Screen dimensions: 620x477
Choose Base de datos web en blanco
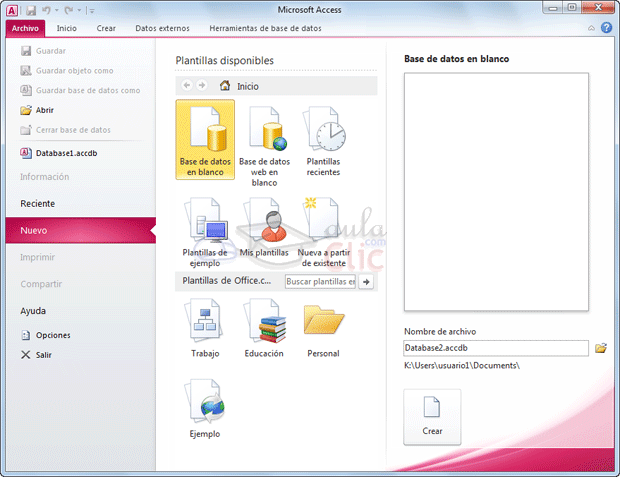point(264,145)
